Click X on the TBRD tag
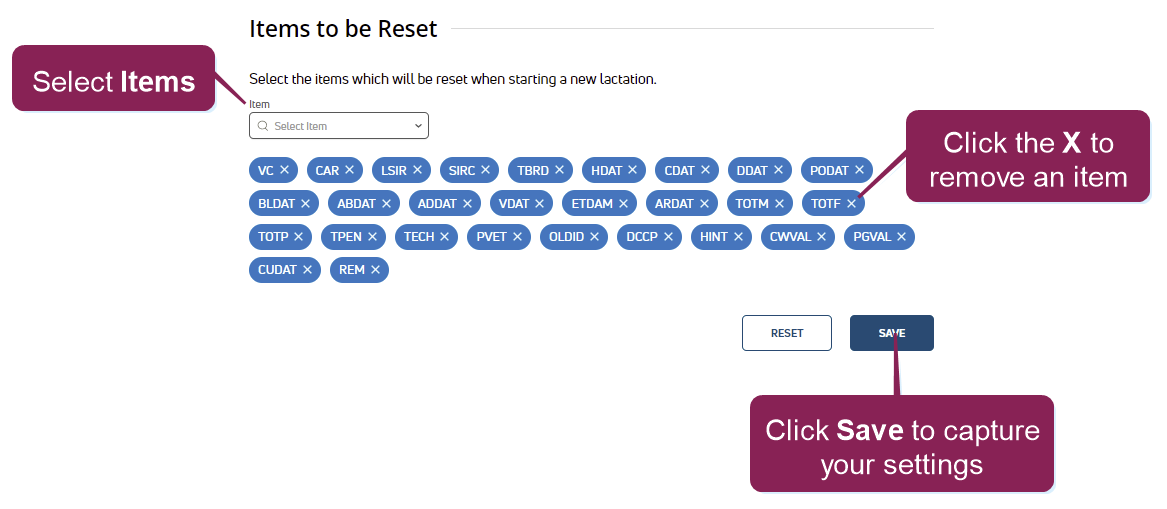This screenshot has height=509, width=1167. tap(559, 170)
